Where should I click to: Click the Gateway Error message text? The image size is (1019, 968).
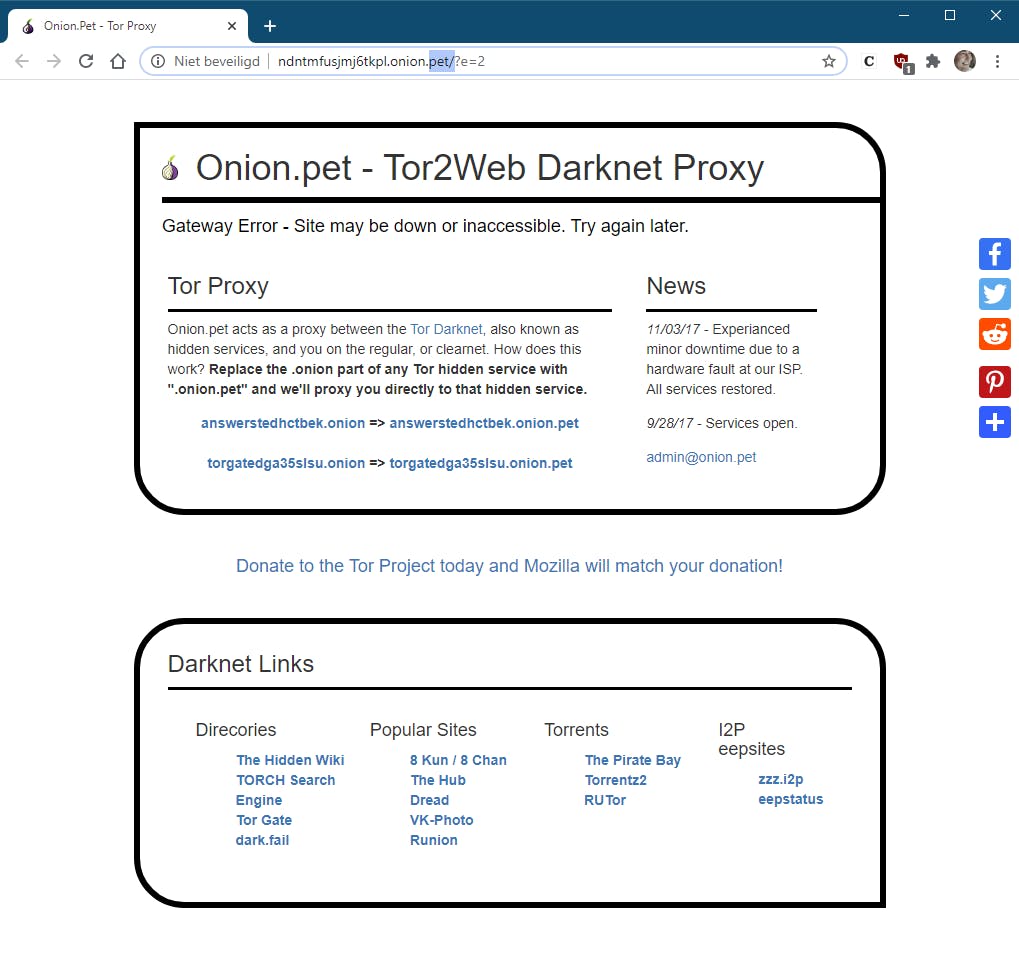point(425,226)
